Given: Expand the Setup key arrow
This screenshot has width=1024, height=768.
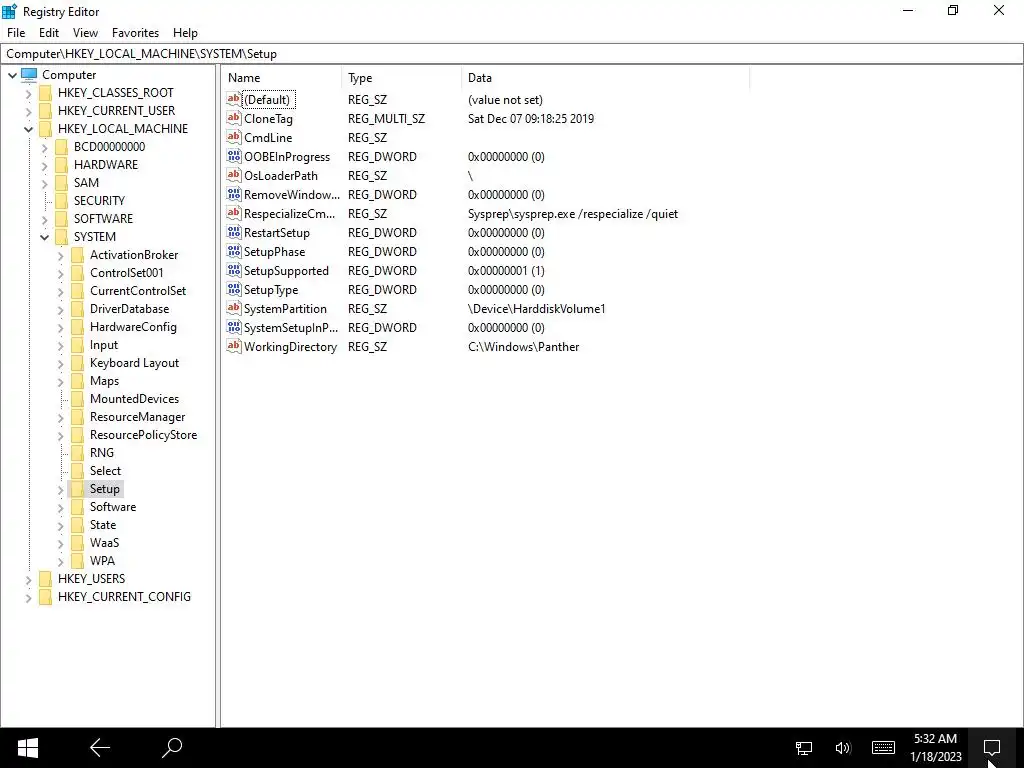Looking at the screenshot, I should tap(60, 489).
